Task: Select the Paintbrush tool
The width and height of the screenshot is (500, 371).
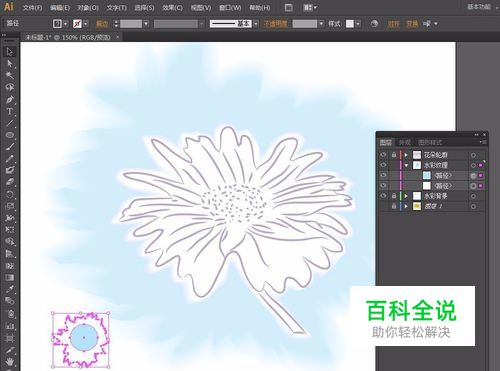Action: [x=10, y=147]
